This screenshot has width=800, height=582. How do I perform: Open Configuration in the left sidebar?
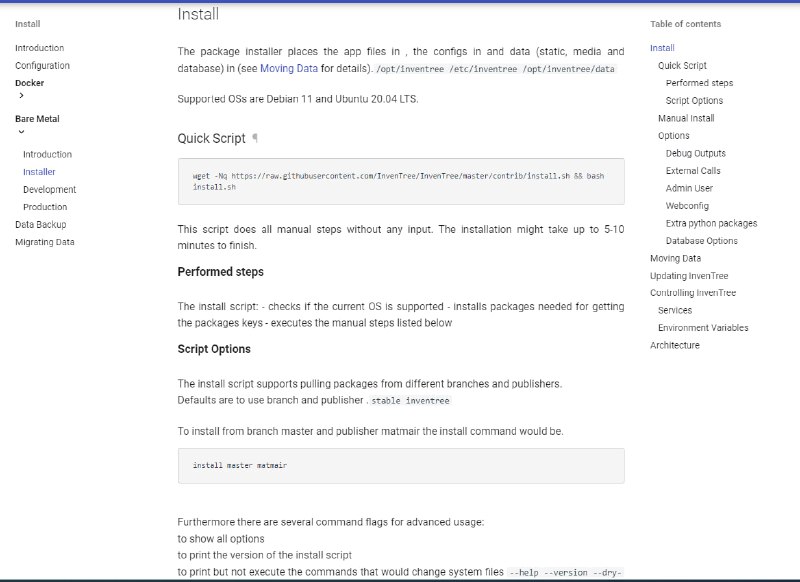pyautogui.click(x=42, y=66)
